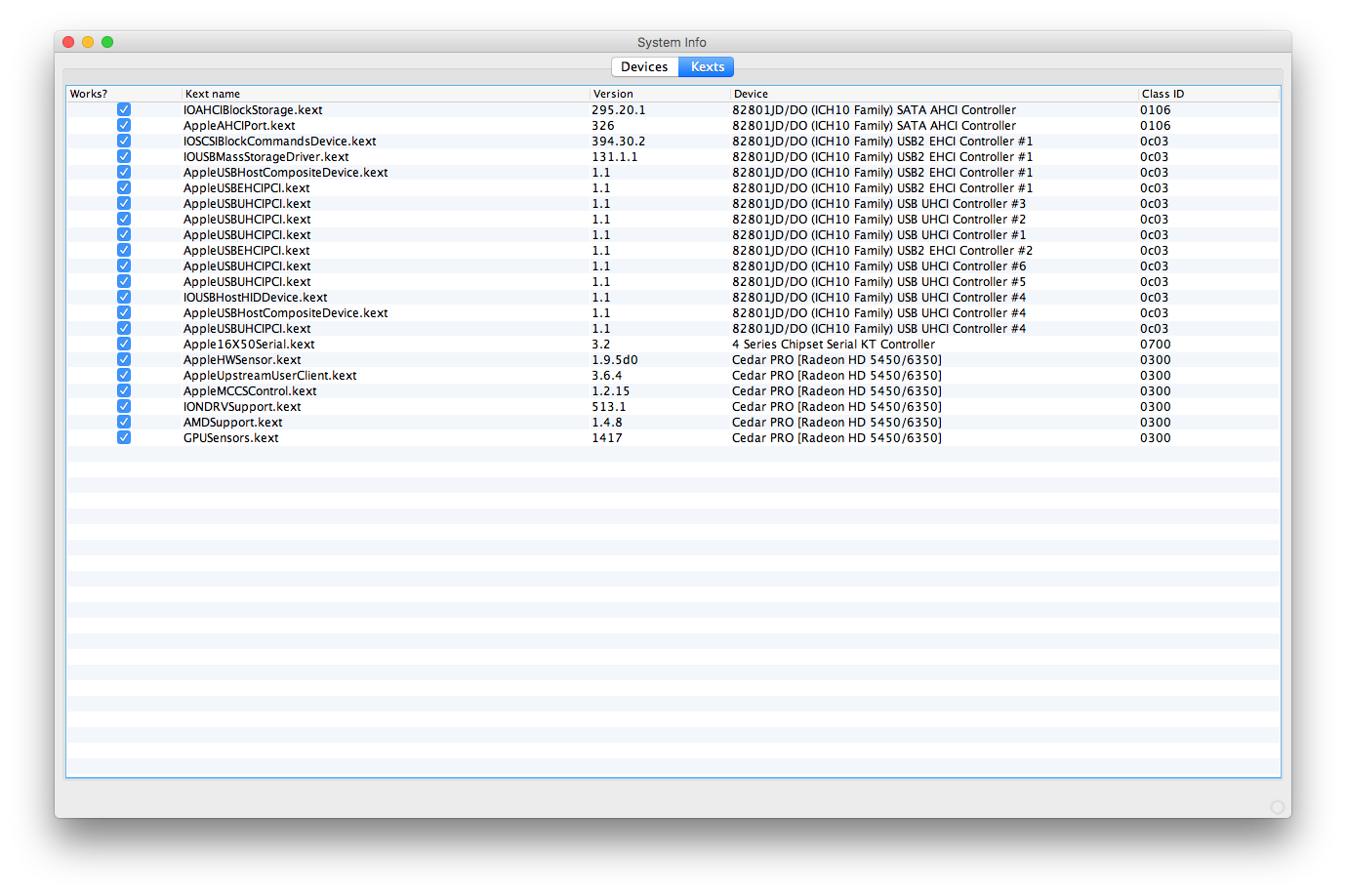Image resolution: width=1346 pixels, height=896 pixels.
Task: Toggle the AppleAHCIPort.kext checkbox
Action: pos(124,126)
